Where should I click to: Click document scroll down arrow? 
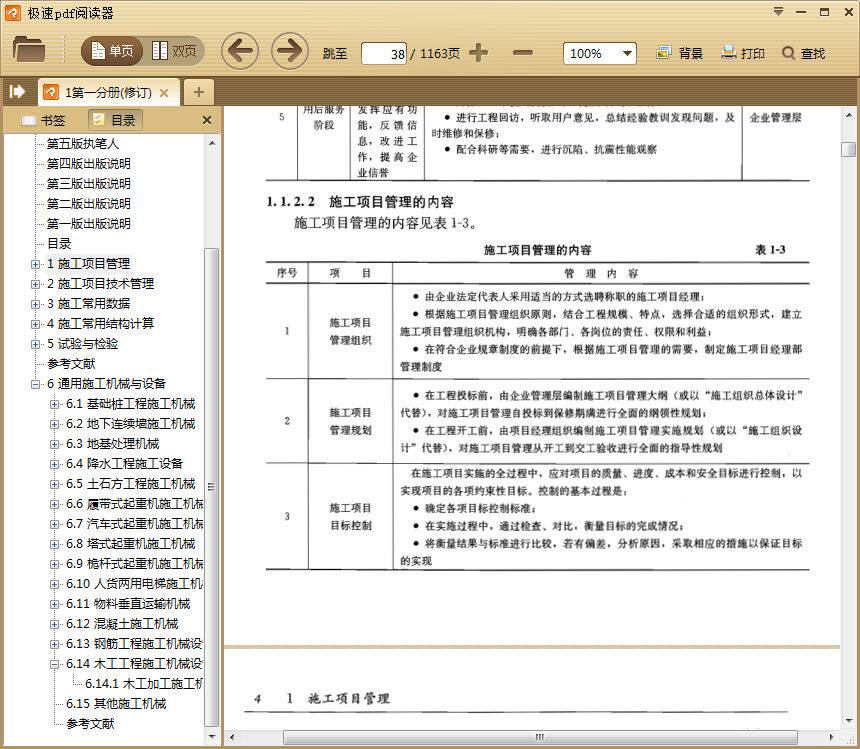coord(848,721)
